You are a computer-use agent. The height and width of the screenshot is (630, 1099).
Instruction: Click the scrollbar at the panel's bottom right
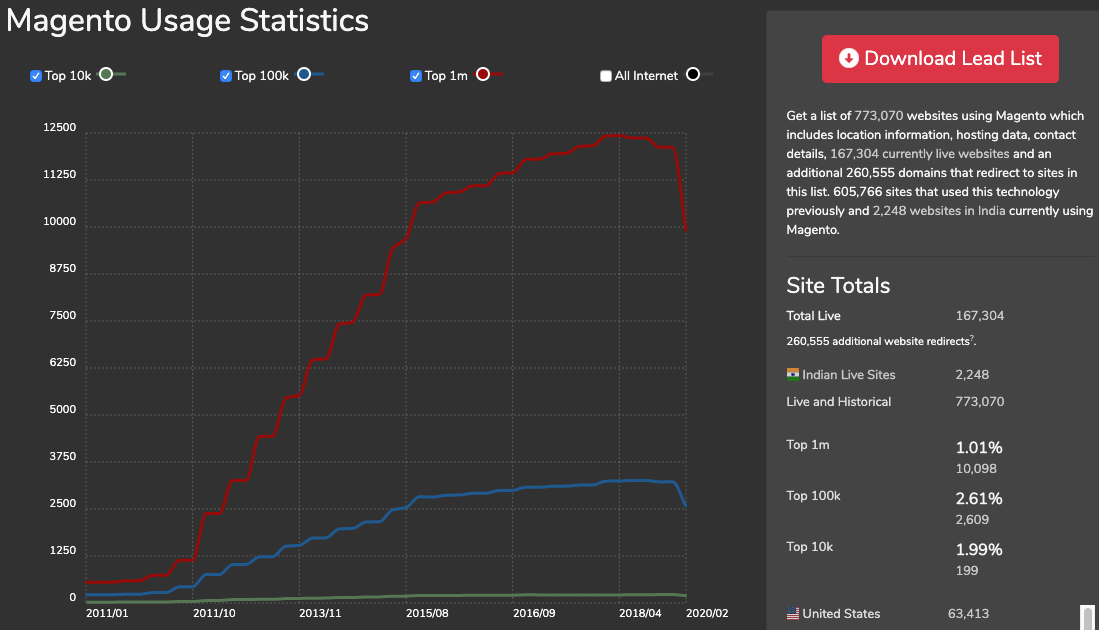coord(1087,616)
